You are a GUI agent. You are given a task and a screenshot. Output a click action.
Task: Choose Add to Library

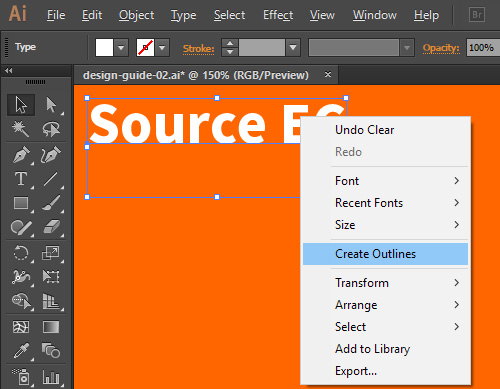(385, 349)
